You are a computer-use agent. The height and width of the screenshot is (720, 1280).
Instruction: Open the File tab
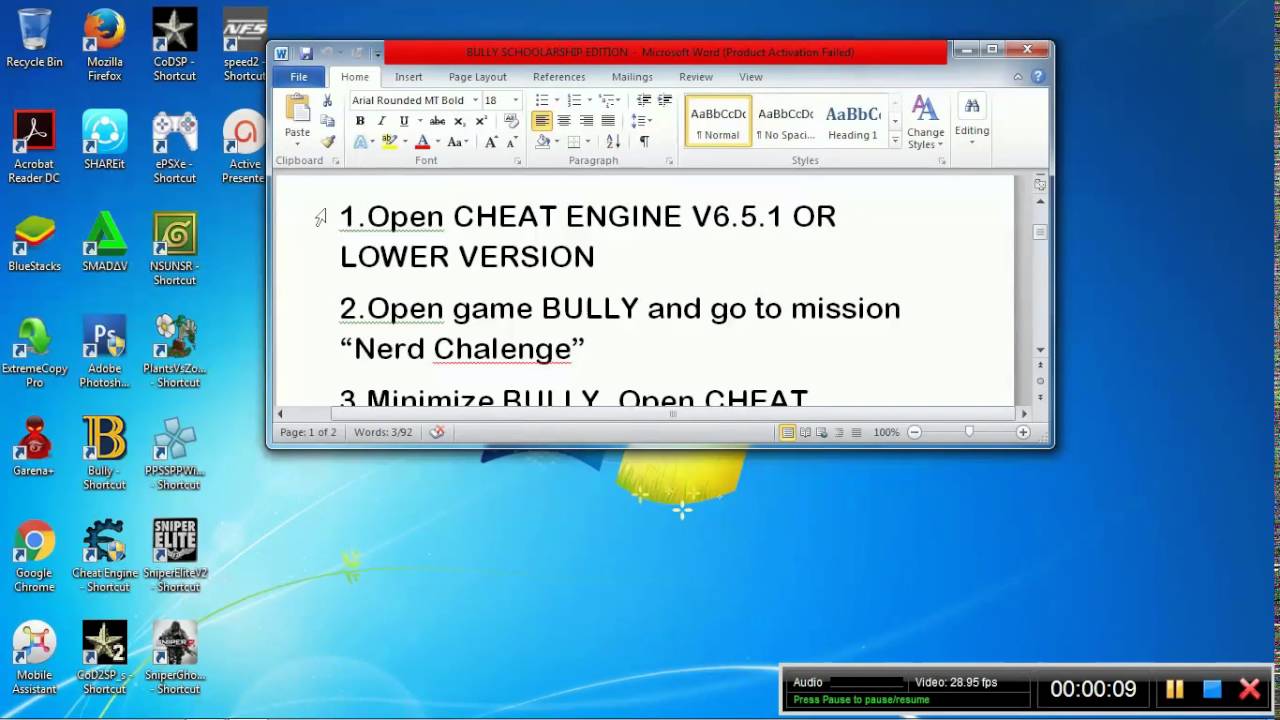(299, 77)
